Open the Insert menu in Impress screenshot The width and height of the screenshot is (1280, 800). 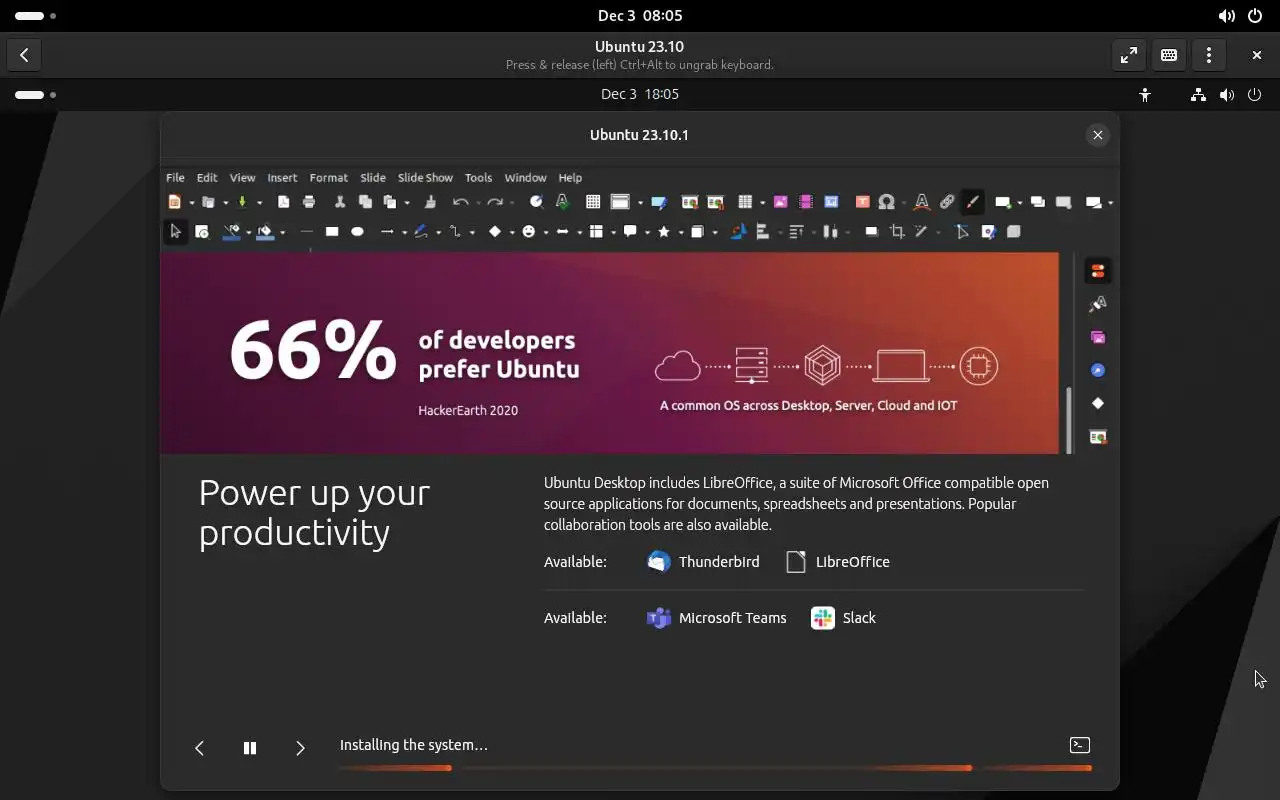pyautogui.click(x=282, y=177)
